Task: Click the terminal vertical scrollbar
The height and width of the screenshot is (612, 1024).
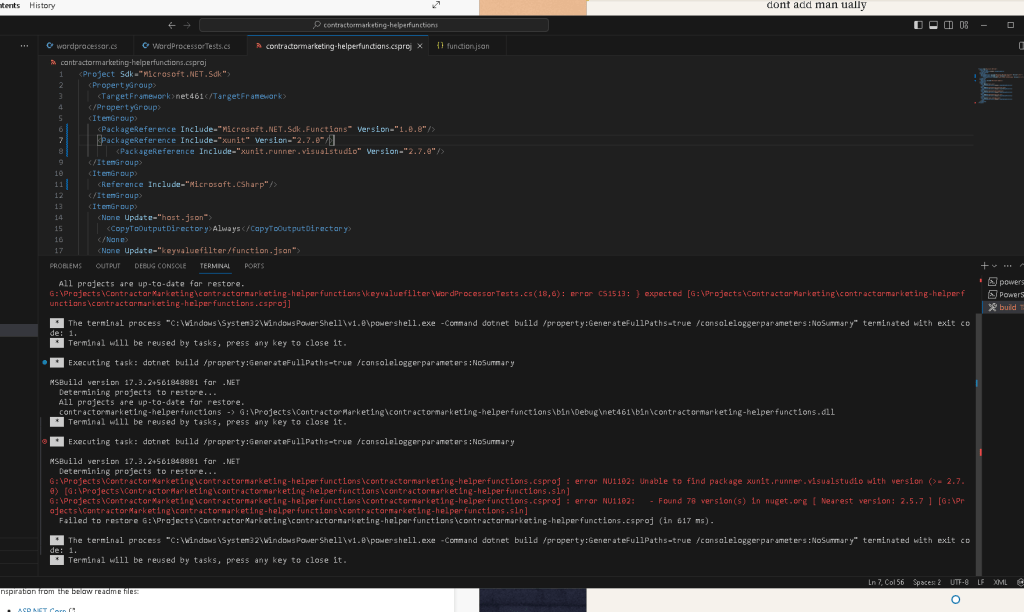Action: (x=978, y=444)
